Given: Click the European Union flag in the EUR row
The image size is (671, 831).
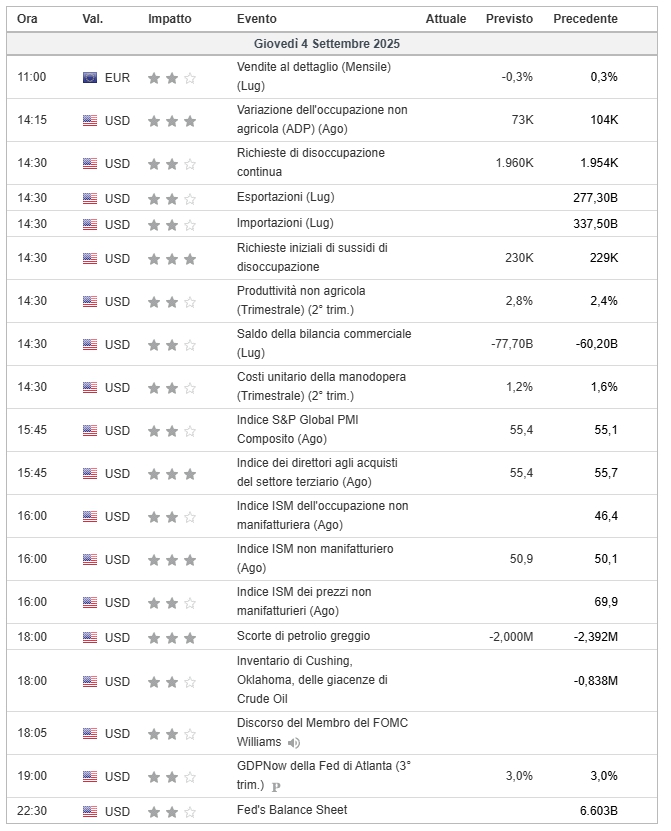Looking at the screenshot, I should click(90, 77).
